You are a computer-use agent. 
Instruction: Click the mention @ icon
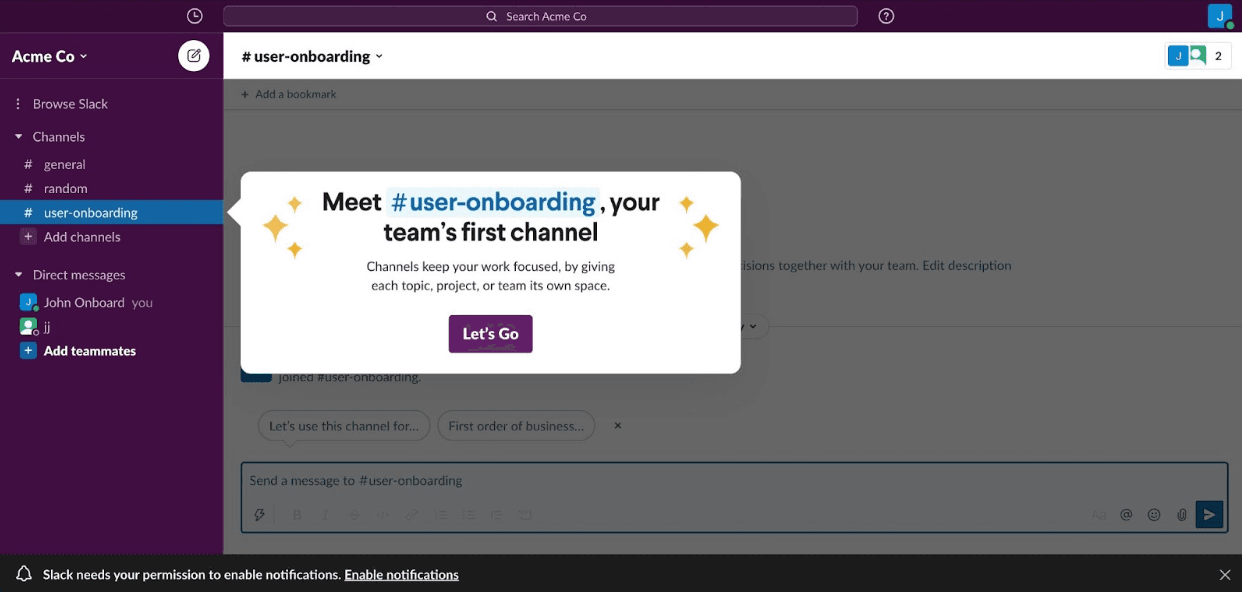1126,515
